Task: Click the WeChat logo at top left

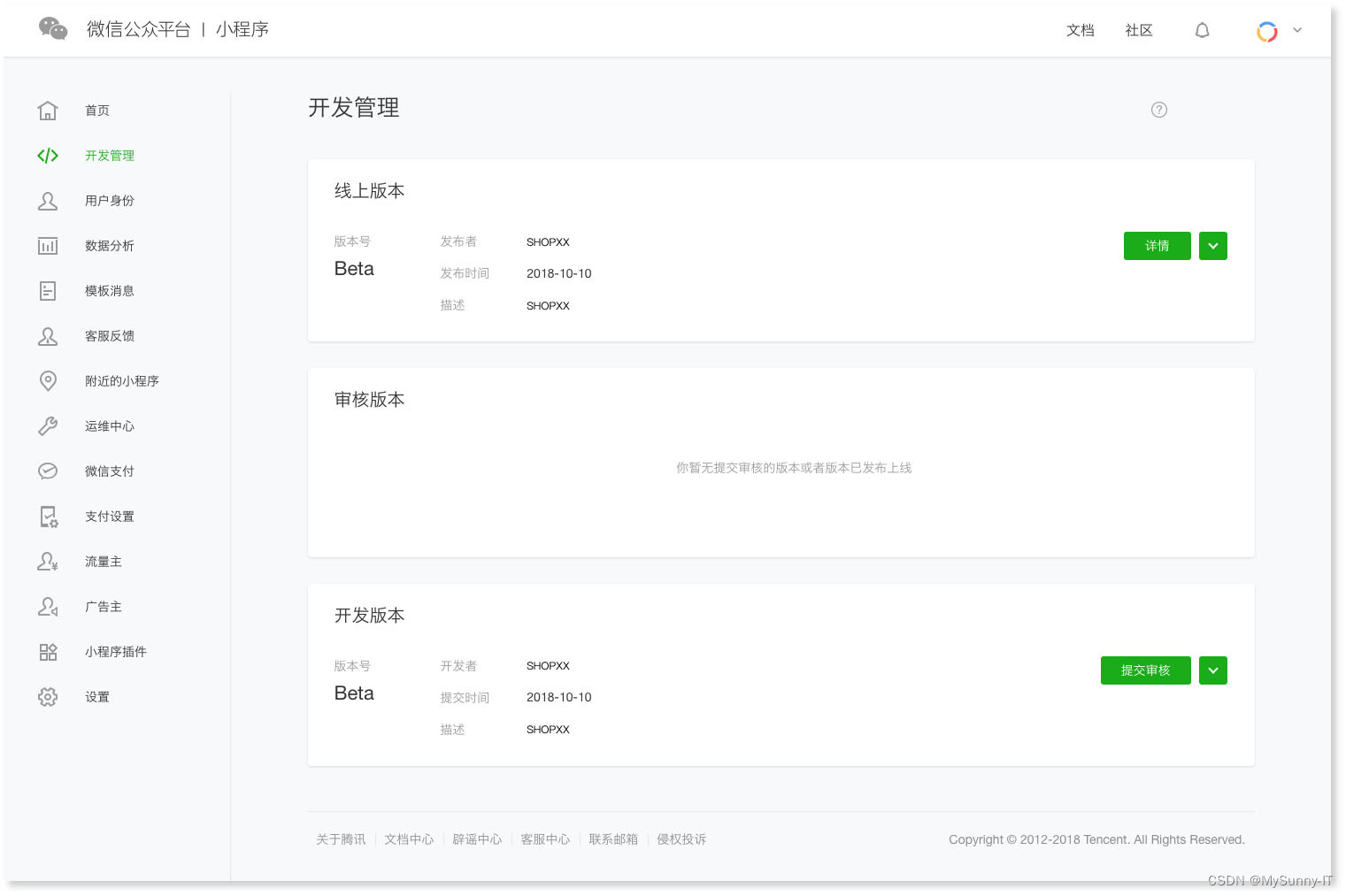Action: click(52, 28)
